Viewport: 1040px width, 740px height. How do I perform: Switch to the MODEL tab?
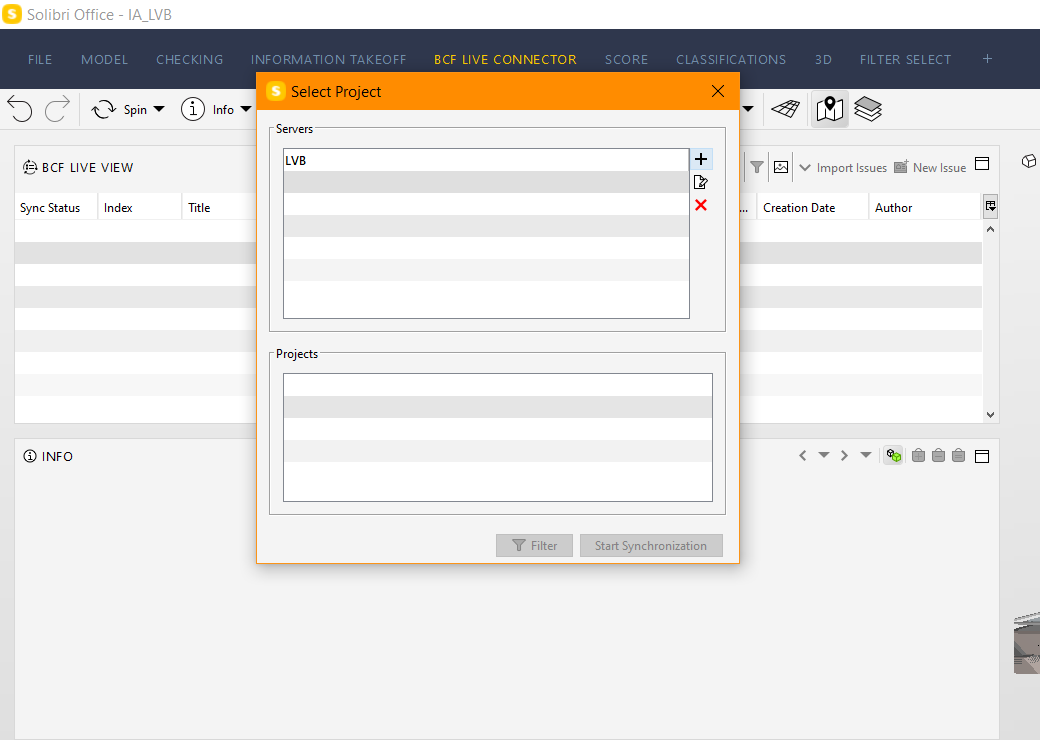(104, 60)
